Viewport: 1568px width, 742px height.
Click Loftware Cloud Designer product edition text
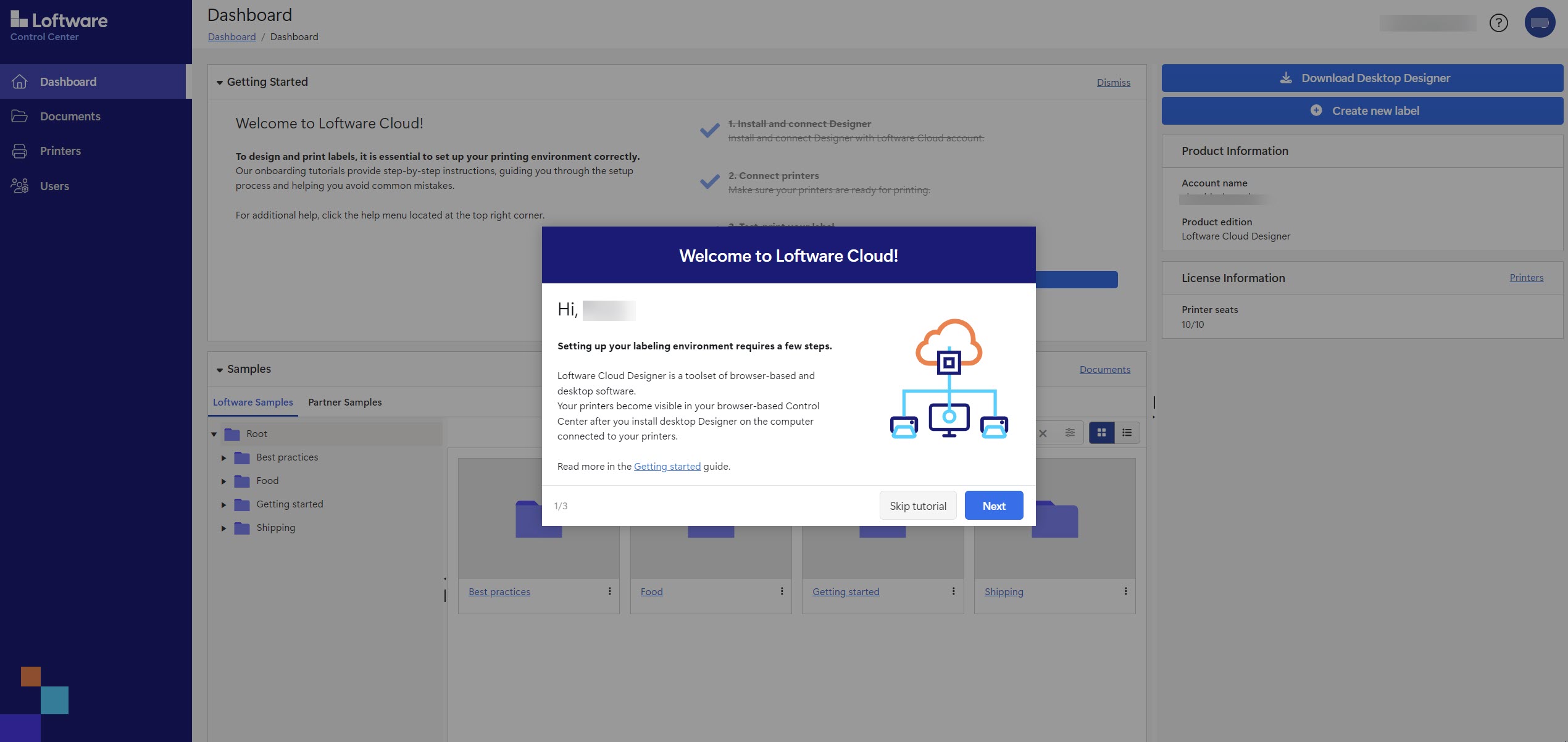(x=1236, y=236)
